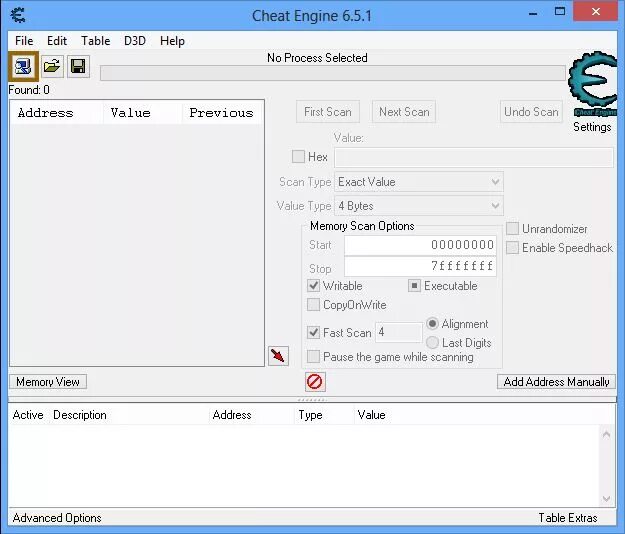Click the Undo Scan button

[x=531, y=112]
